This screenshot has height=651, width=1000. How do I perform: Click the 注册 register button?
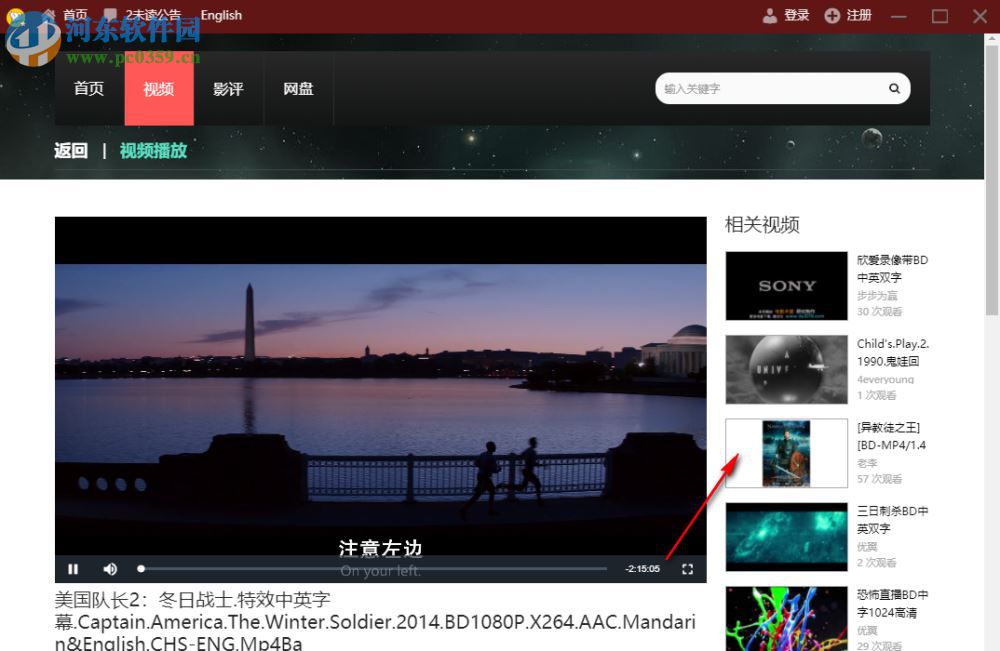848,15
